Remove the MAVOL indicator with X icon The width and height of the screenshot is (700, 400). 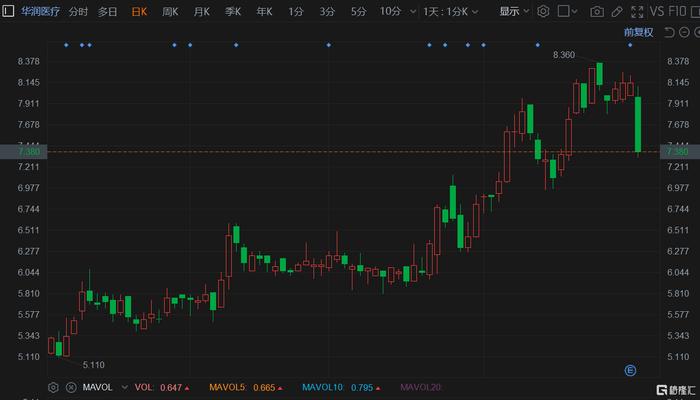point(70,386)
